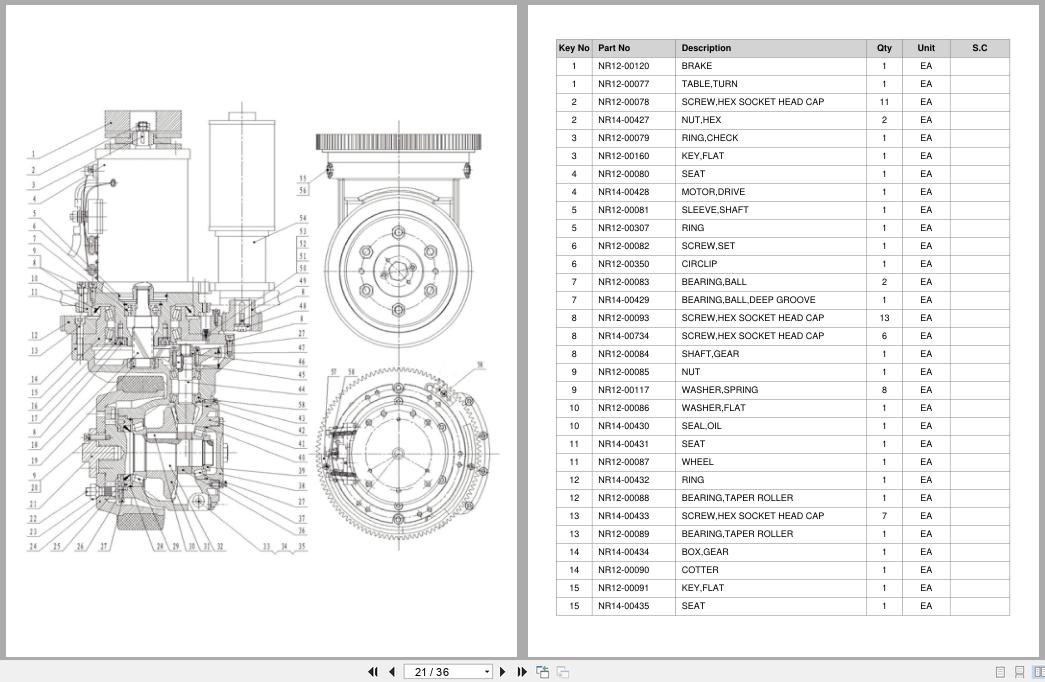Screen dimensions: 1045x682
Task: Jump to the last page
Action: [522, 672]
